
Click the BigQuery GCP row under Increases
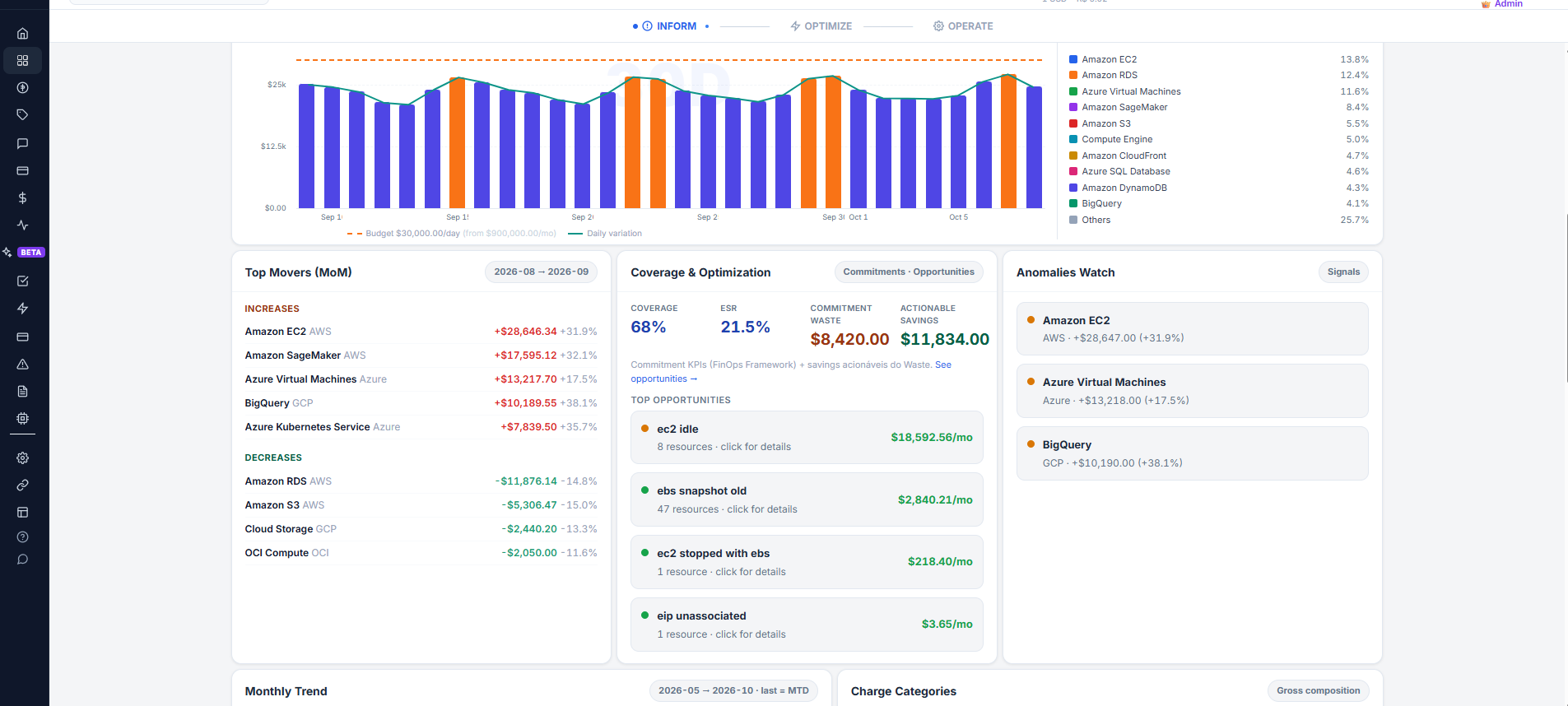tap(421, 403)
